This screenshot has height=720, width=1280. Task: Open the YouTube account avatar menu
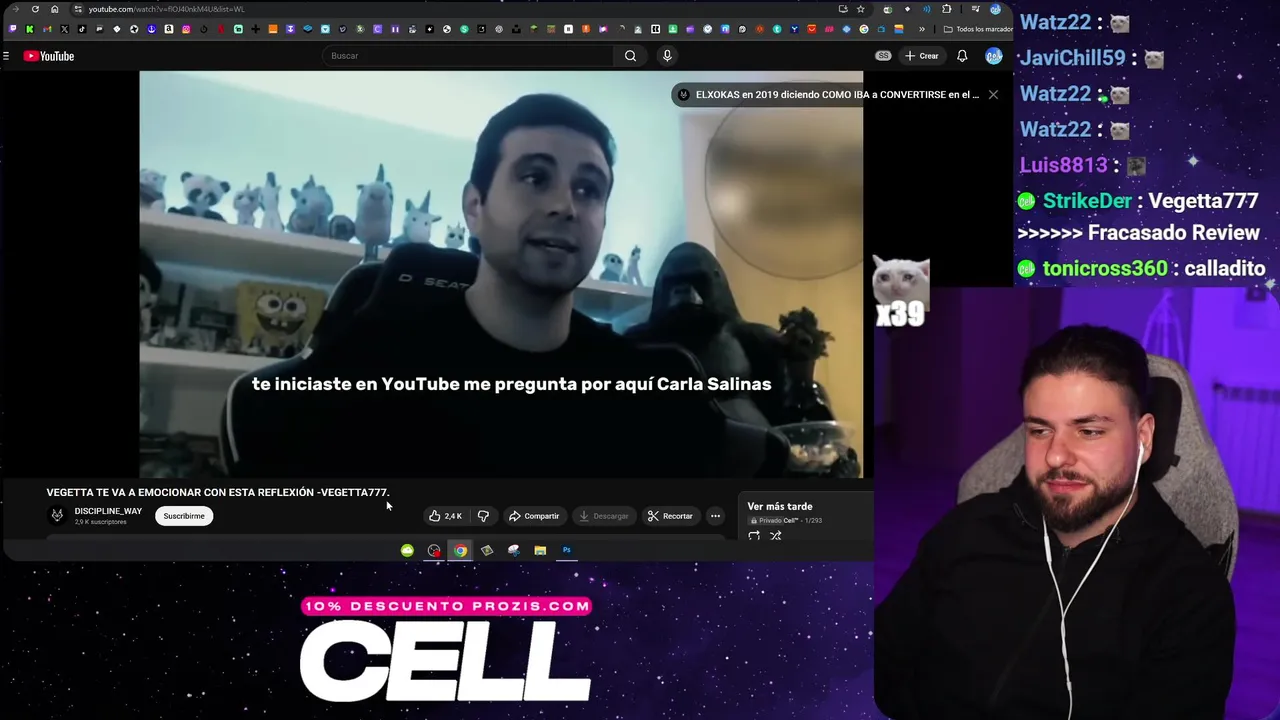click(994, 56)
